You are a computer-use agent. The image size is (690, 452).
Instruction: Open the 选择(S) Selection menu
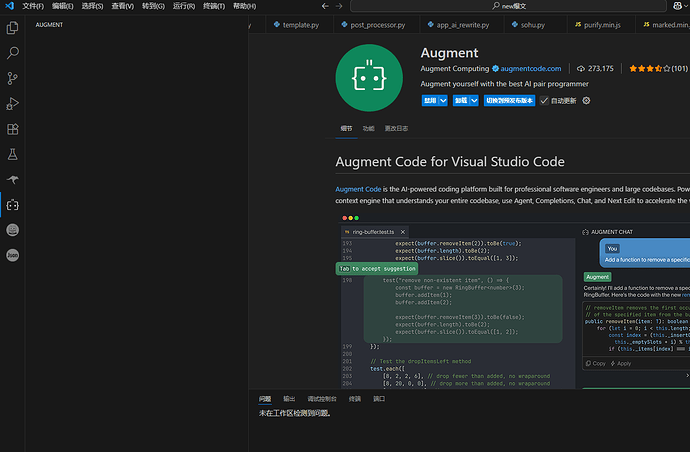92,6
